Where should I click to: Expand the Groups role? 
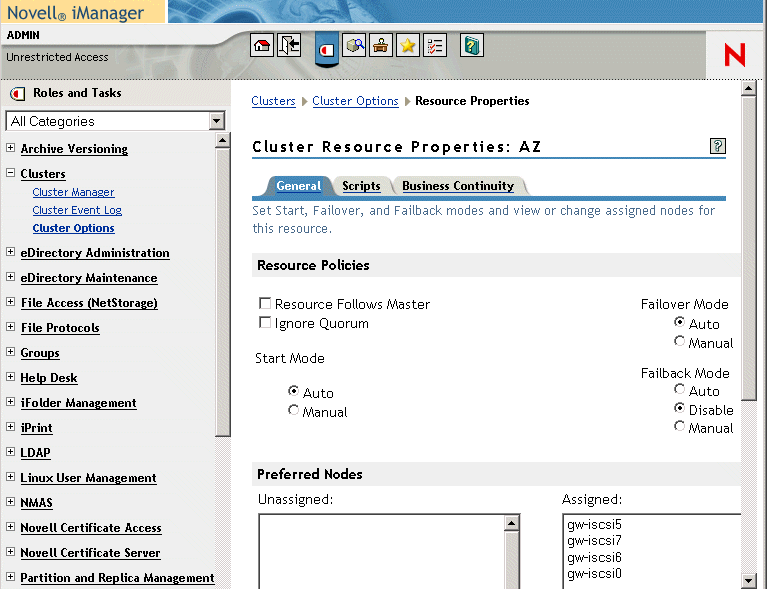coord(10,351)
